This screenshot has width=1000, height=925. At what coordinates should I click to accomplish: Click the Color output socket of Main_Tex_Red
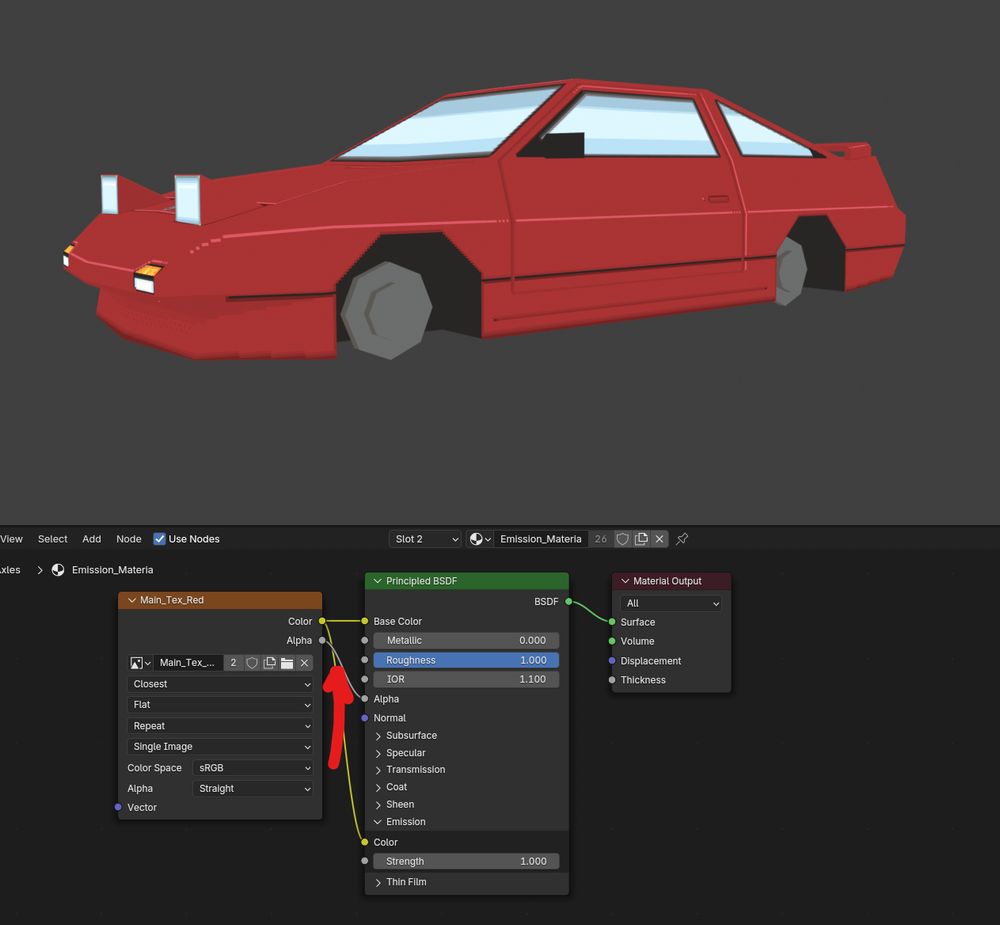(x=322, y=621)
